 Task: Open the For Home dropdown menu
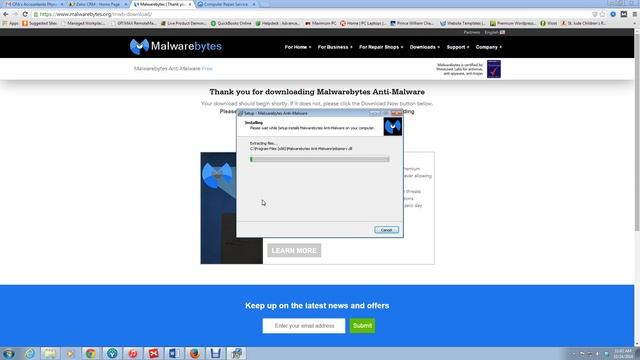coord(298,47)
